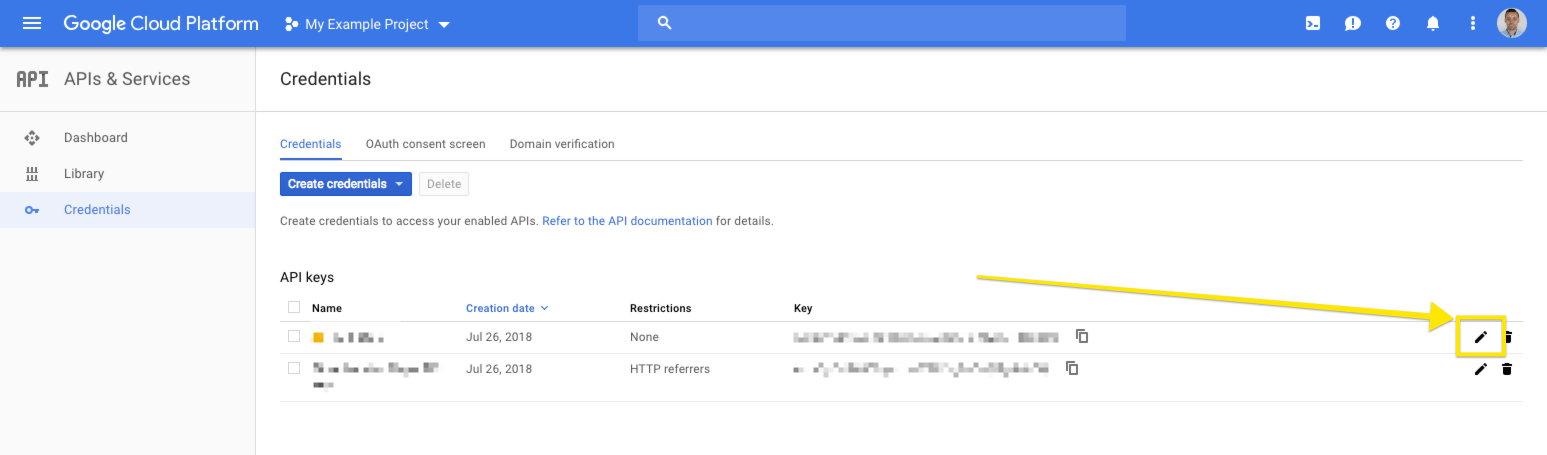Click the APIs & Services heading

pos(127,79)
